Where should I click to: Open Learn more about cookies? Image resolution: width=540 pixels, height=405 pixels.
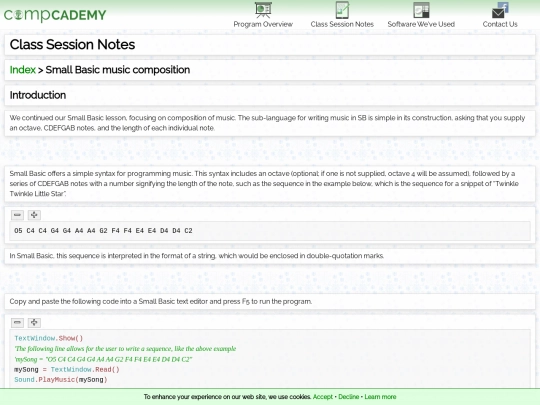coord(380,397)
